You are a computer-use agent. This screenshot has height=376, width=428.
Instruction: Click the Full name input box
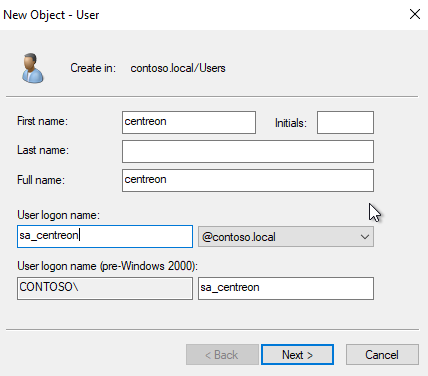[x=248, y=180]
